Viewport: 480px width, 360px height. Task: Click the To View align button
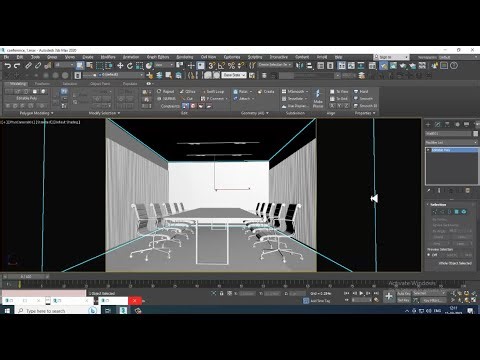(x=339, y=91)
